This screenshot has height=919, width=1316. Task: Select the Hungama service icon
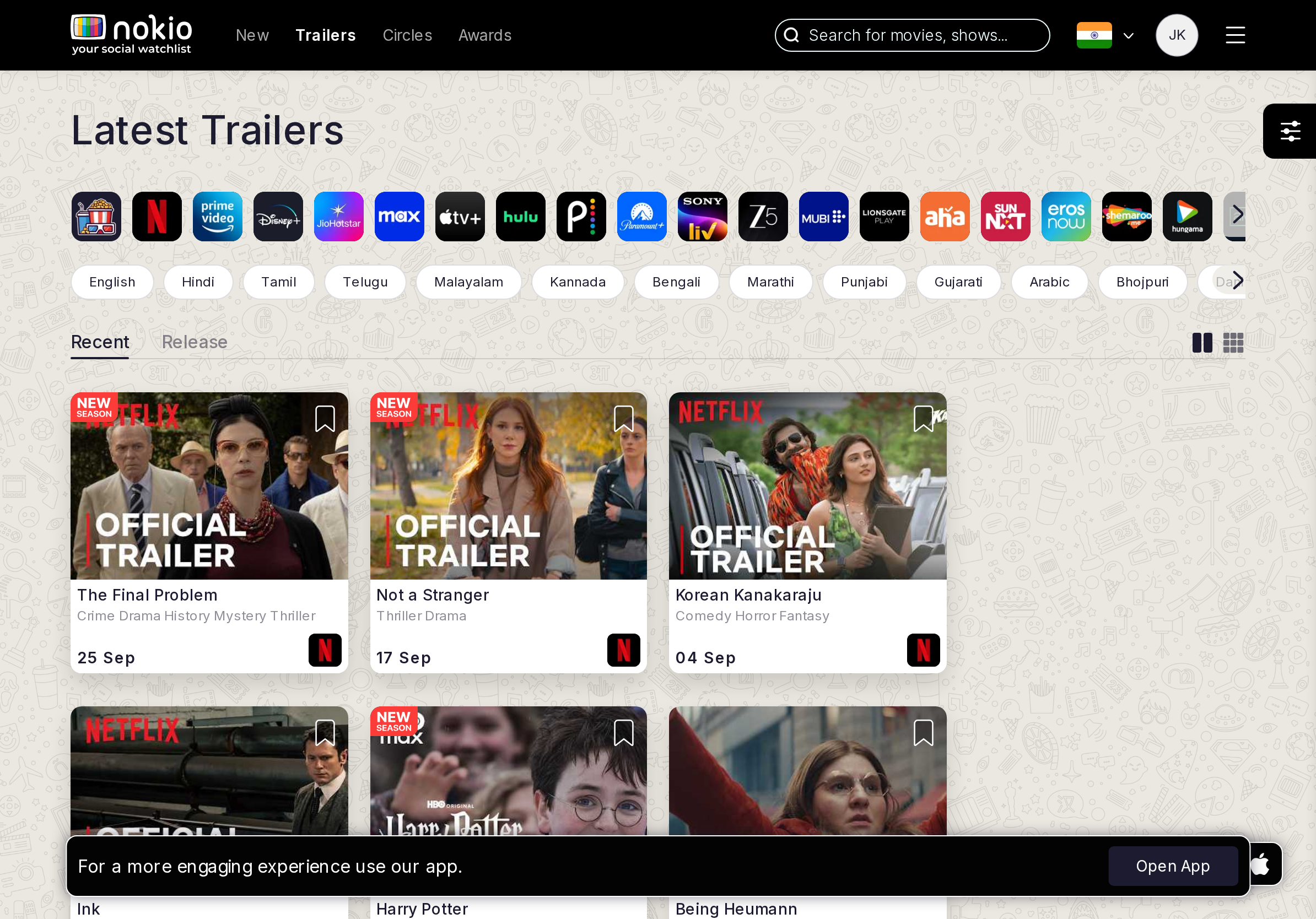point(1188,217)
